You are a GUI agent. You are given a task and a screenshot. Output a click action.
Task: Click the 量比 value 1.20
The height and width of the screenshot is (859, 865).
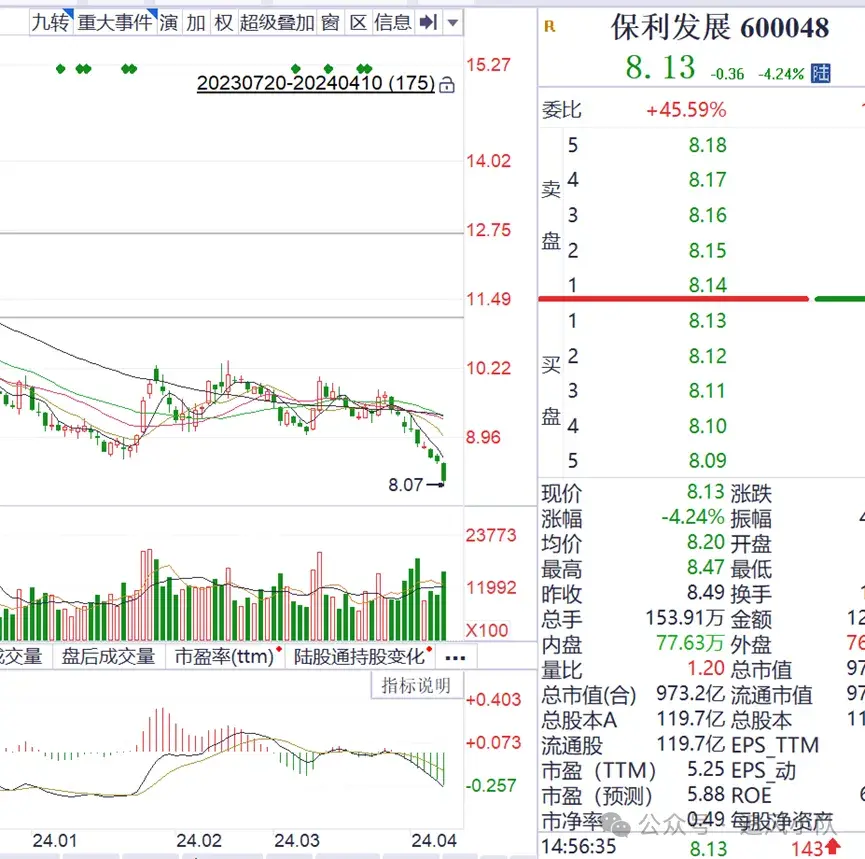[705, 668]
